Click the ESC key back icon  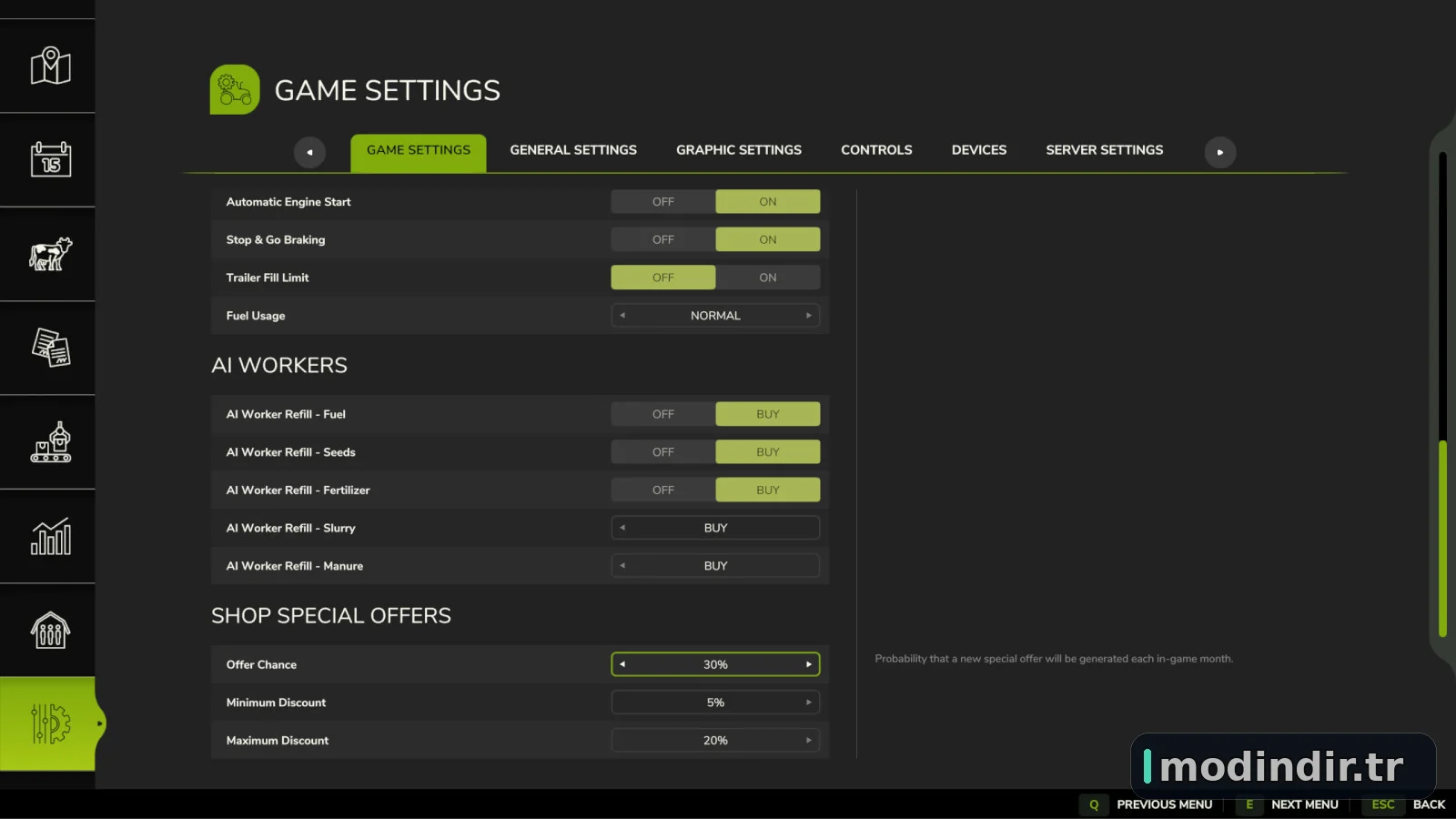pyautogui.click(x=1383, y=804)
